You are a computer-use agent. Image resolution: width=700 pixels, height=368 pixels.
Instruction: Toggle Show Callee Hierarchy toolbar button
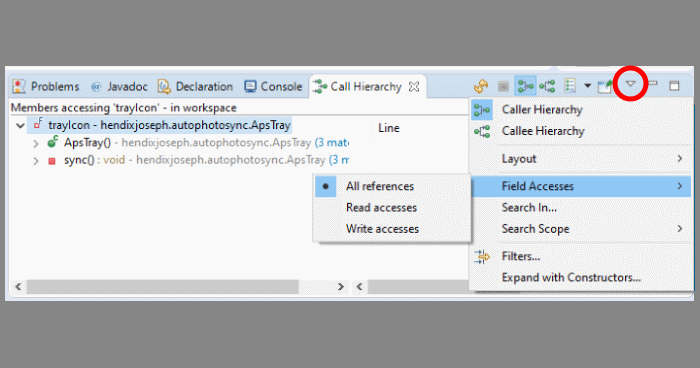(547, 86)
